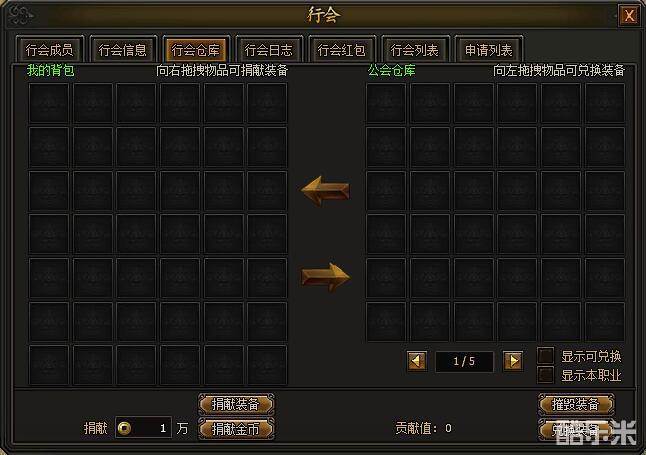Go to previous warehouse page arrow
The image size is (646, 455).
point(417,361)
